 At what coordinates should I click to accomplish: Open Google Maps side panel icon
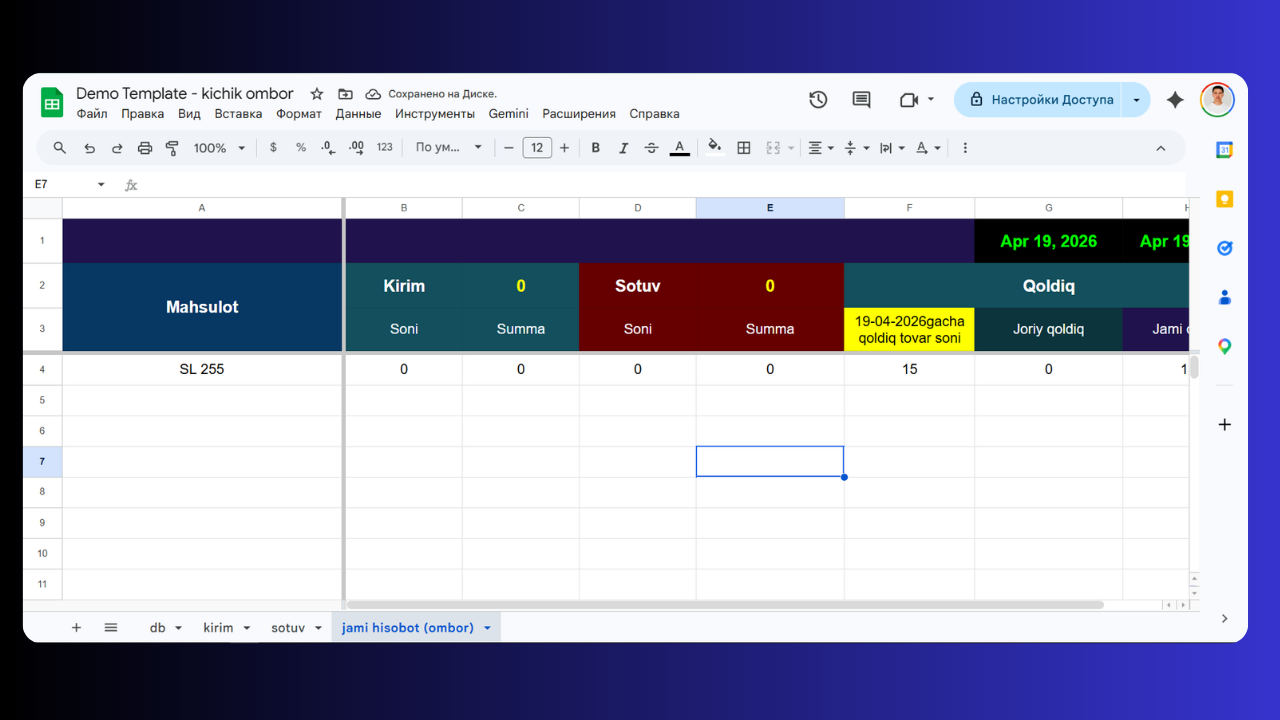(x=1224, y=346)
